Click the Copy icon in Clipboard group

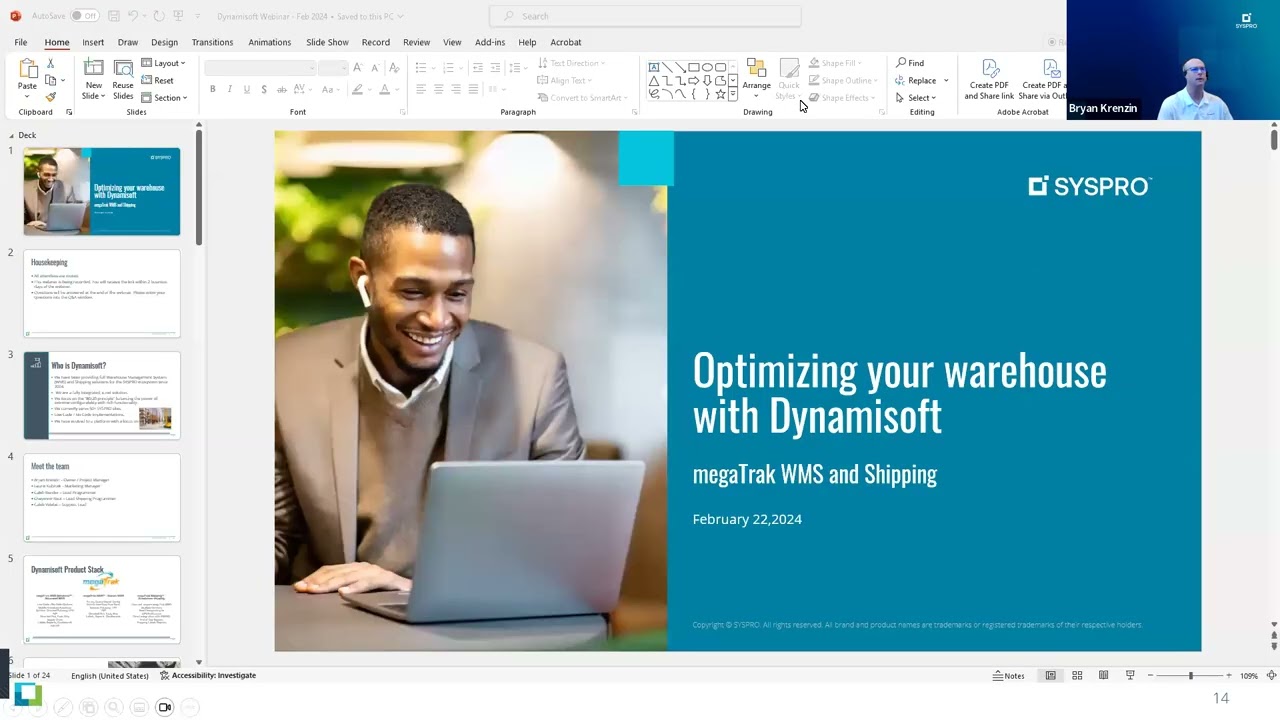50,80
